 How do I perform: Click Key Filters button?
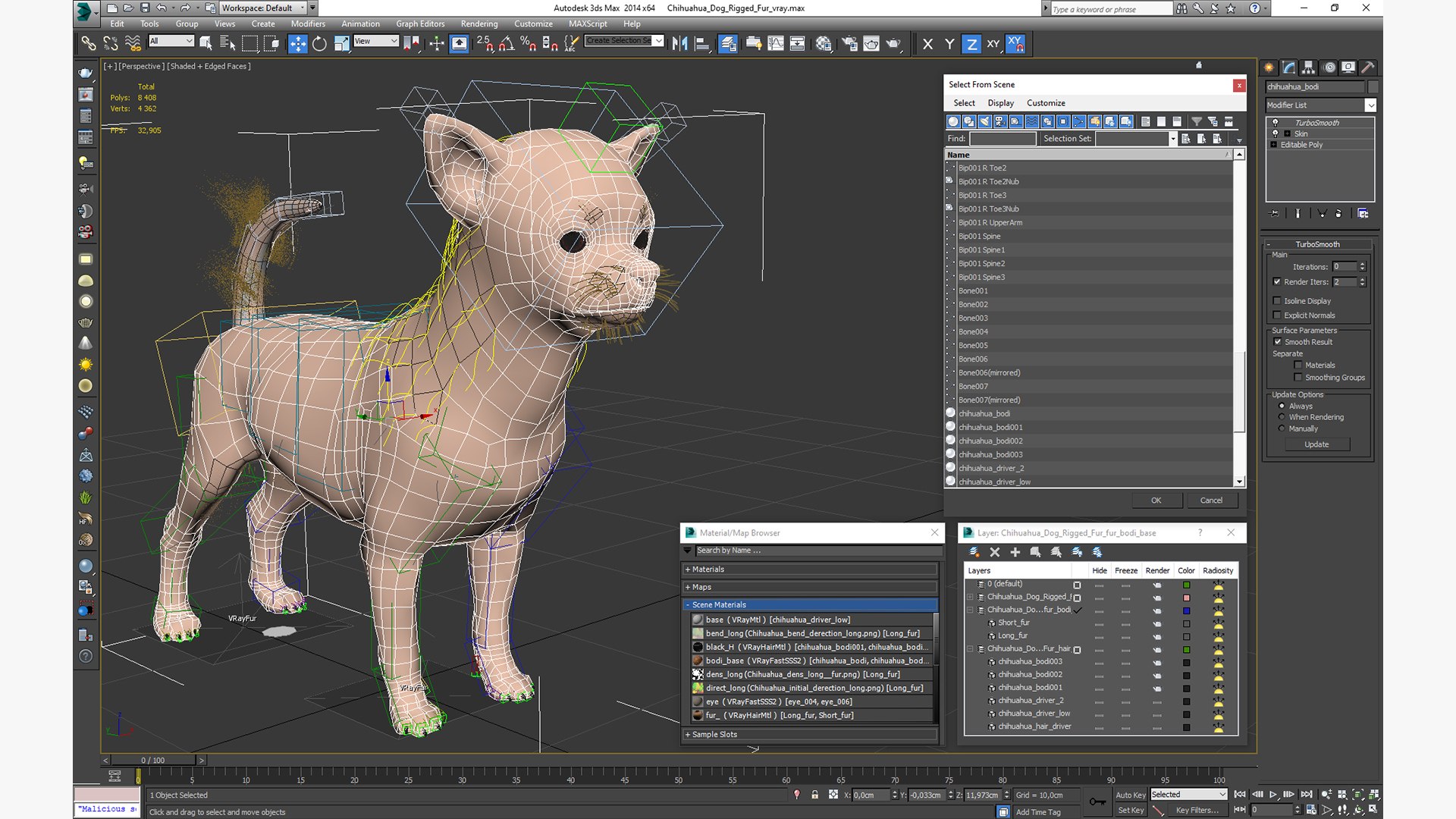tap(1197, 810)
